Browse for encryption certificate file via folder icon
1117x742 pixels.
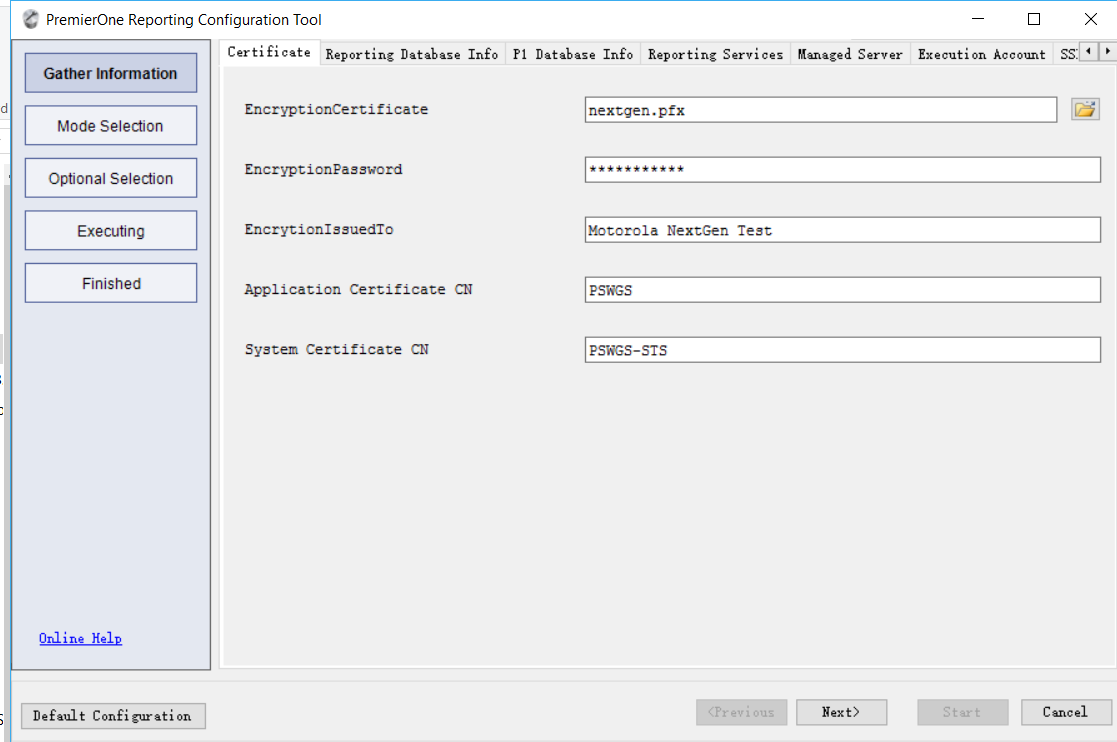click(x=1085, y=110)
